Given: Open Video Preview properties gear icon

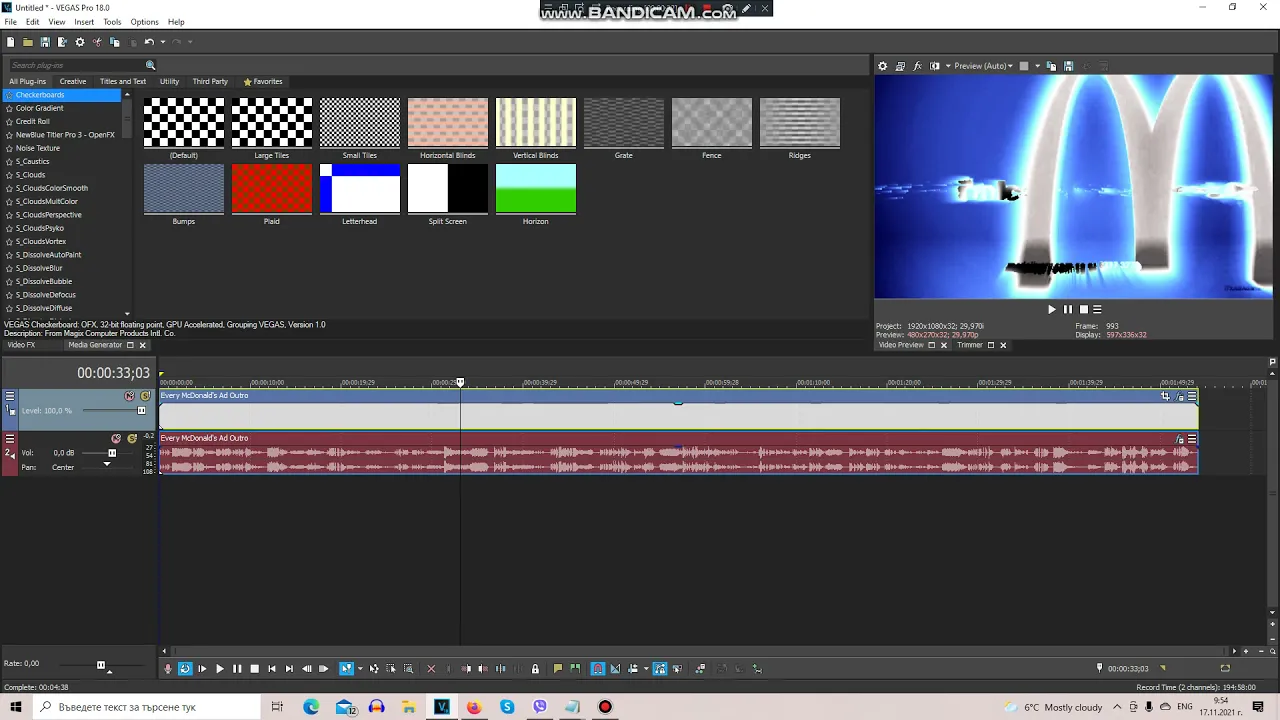Looking at the screenshot, I should pyautogui.click(x=882, y=66).
